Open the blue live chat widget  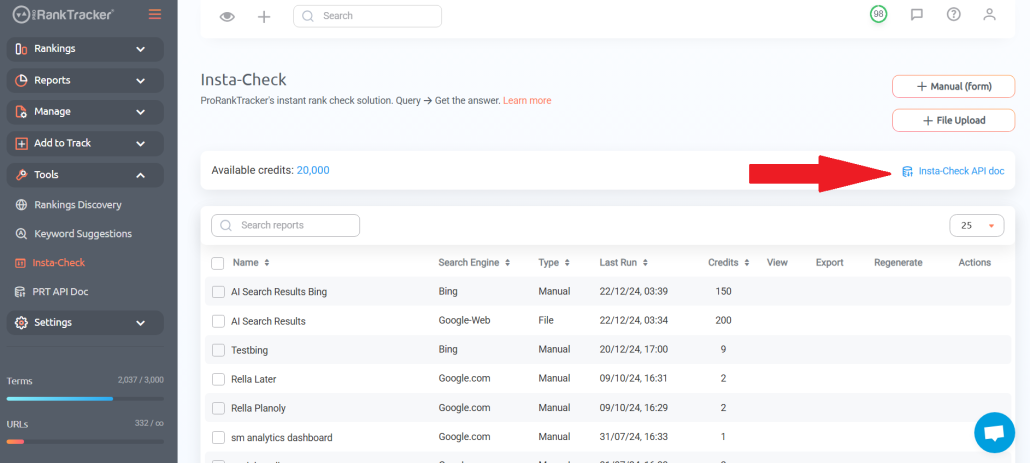995,433
